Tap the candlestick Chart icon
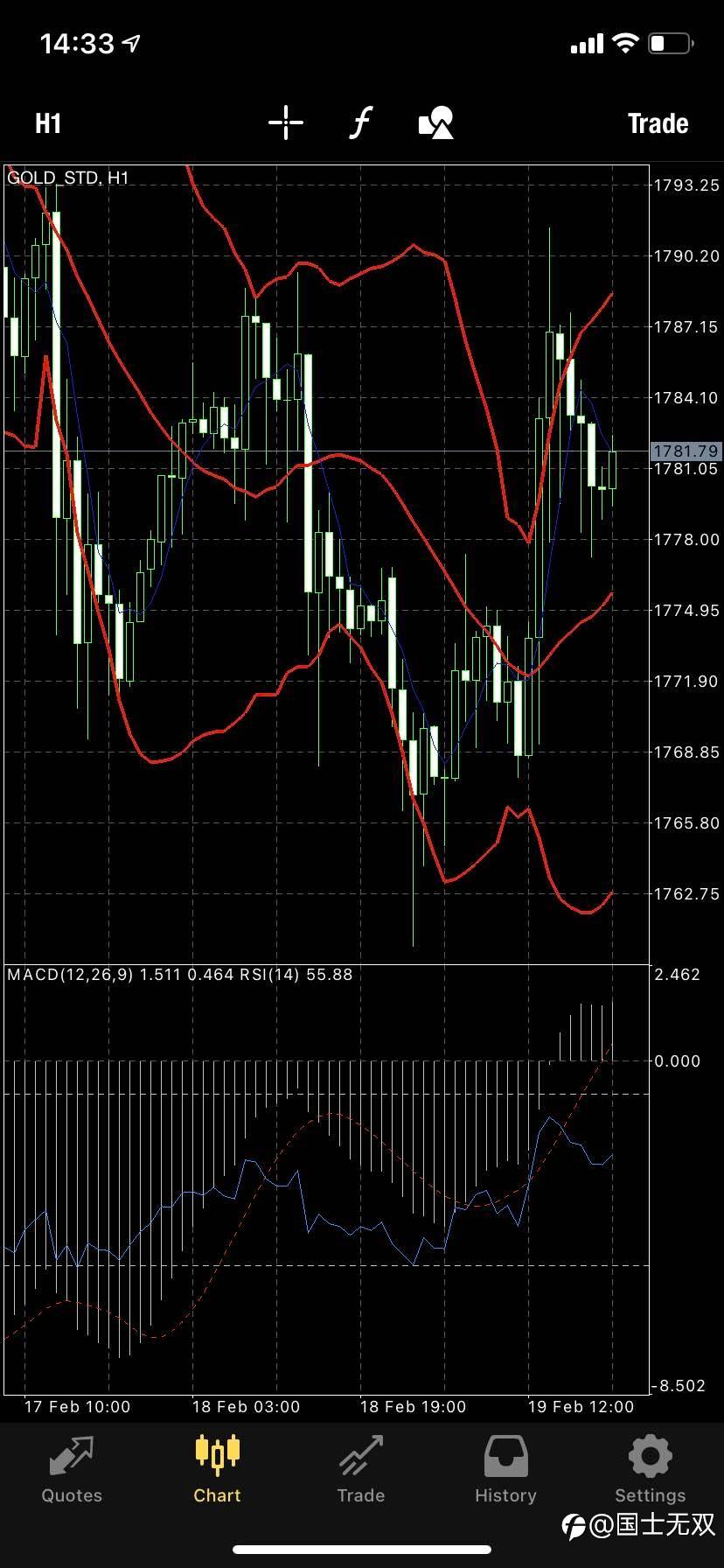Screen dimensions: 724x1568 point(217,1455)
